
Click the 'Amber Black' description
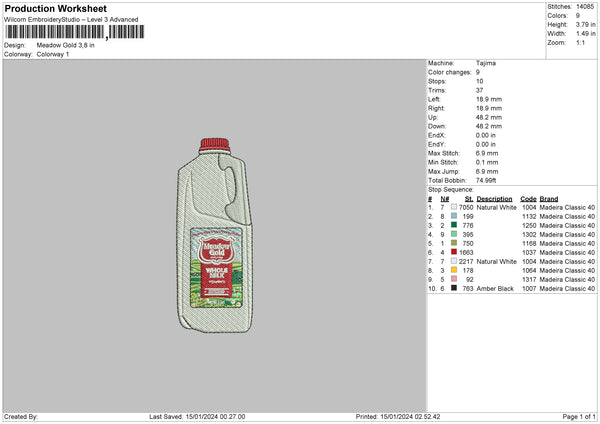pyautogui.click(x=495, y=289)
